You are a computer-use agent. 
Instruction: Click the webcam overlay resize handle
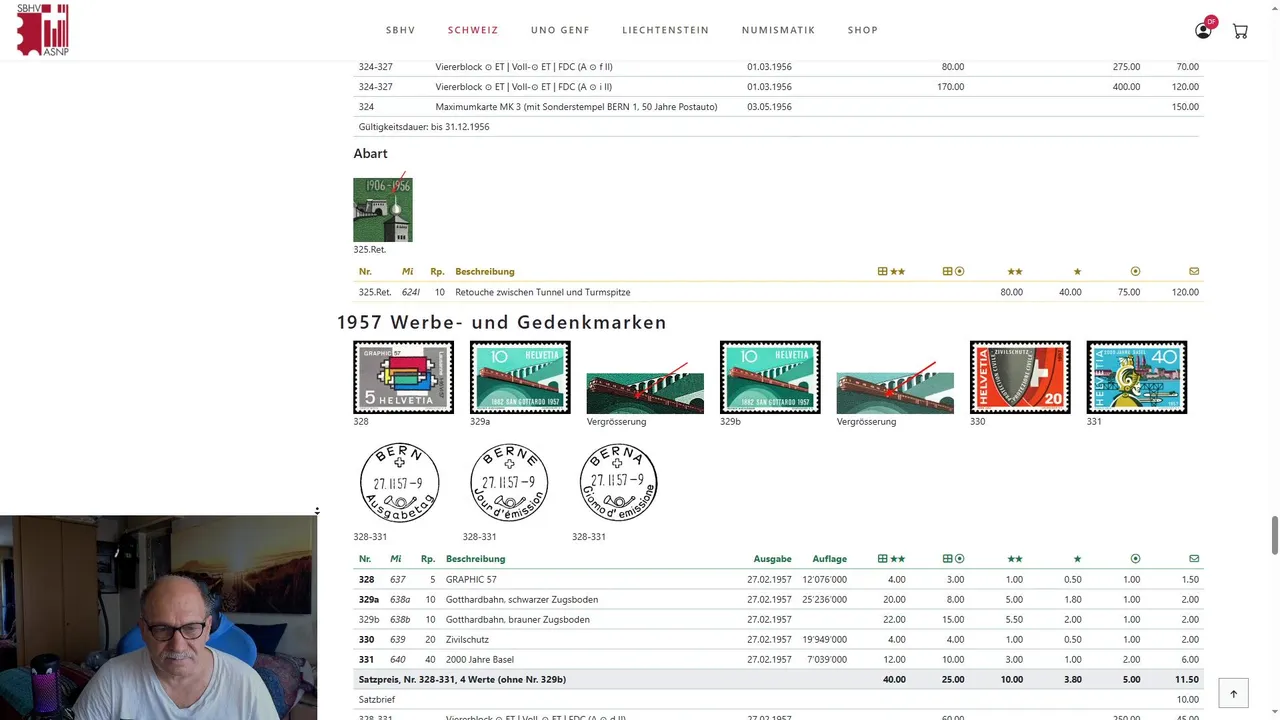317,511
